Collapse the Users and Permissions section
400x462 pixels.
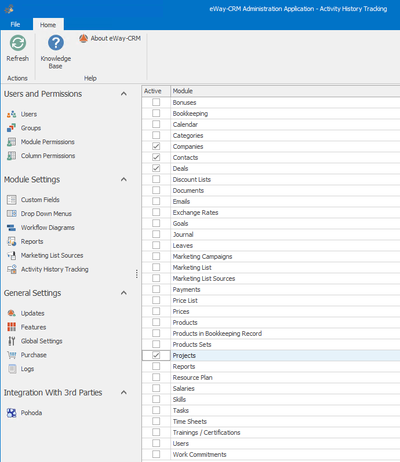pyautogui.click(x=124, y=94)
